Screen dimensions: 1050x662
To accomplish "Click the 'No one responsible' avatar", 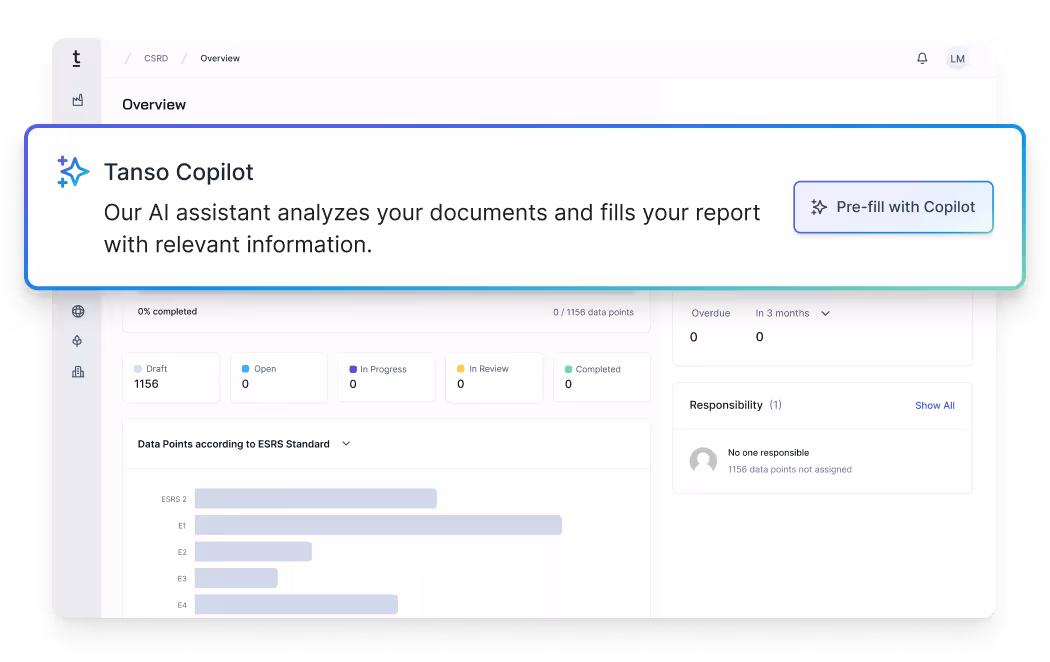I will tap(703, 461).
